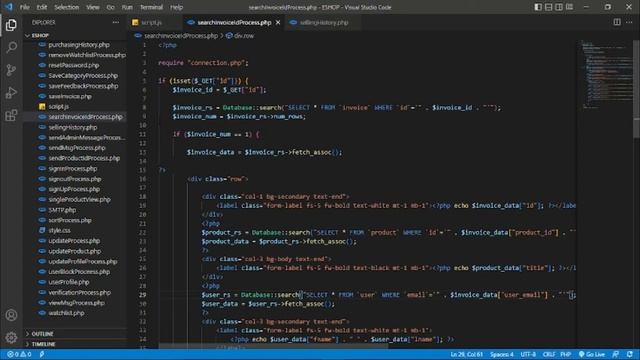Open singleProductView.php in the explorer
Image resolution: width=640 pixels, height=360 pixels.
79,200
